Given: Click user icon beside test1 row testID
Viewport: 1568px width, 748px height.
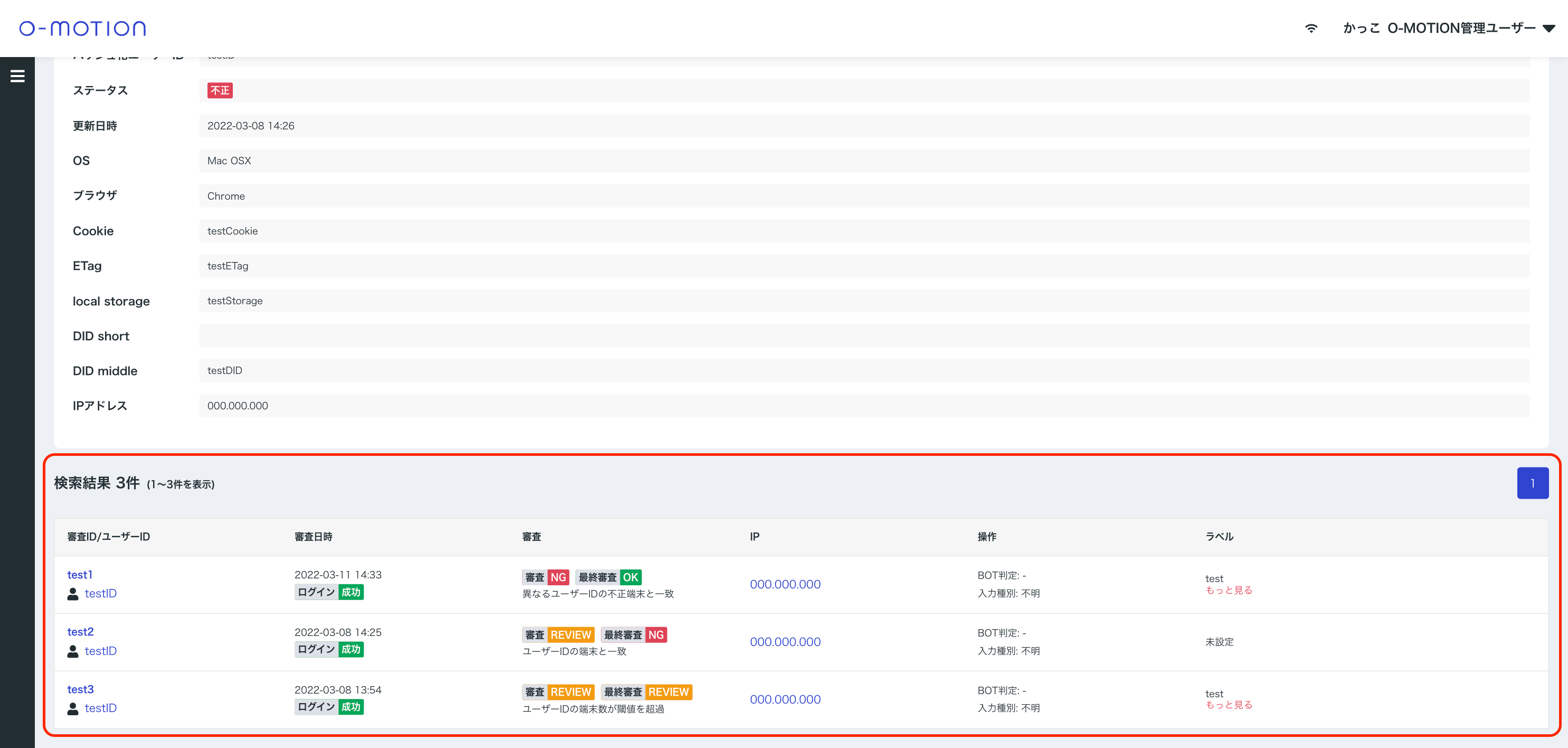Looking at the screenshot, I should click(72, 594).
